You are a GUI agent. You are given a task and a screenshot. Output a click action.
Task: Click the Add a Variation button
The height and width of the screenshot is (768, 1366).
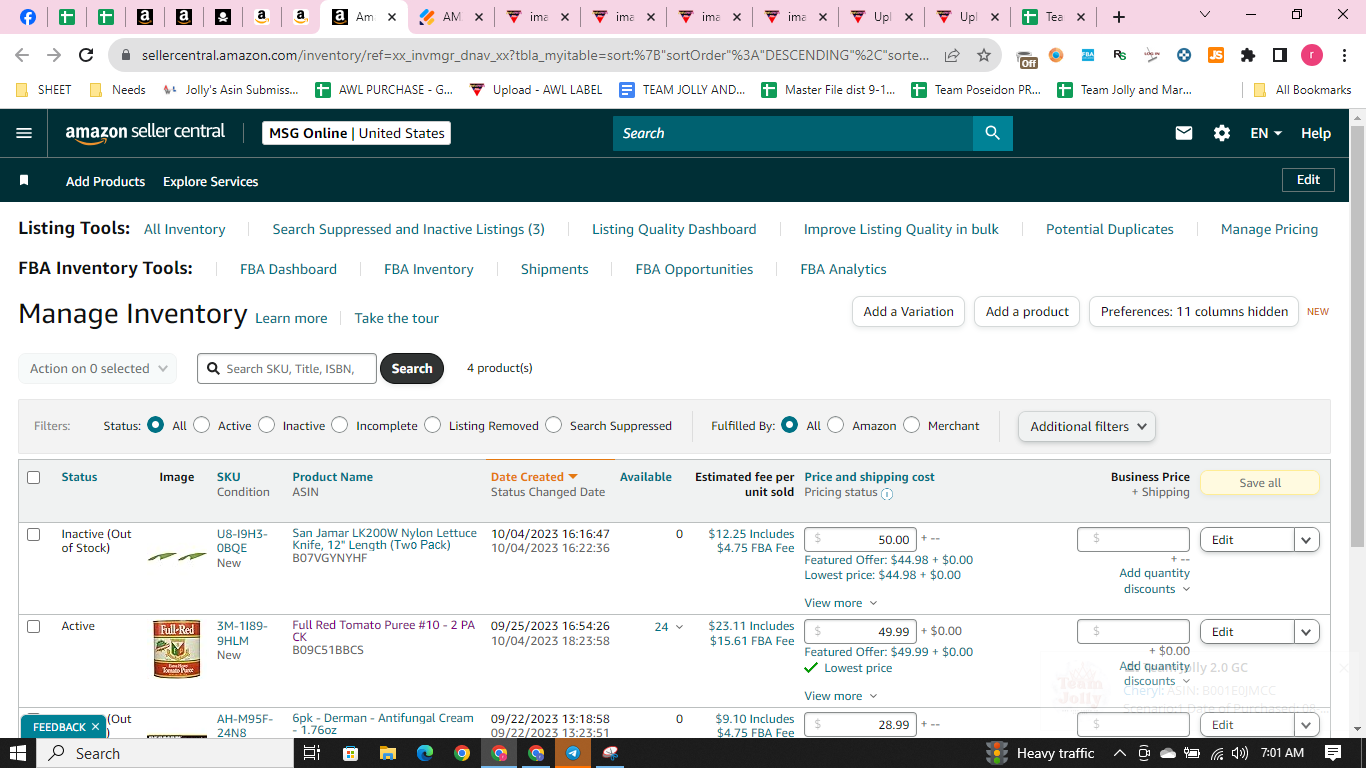coord(908,311)
